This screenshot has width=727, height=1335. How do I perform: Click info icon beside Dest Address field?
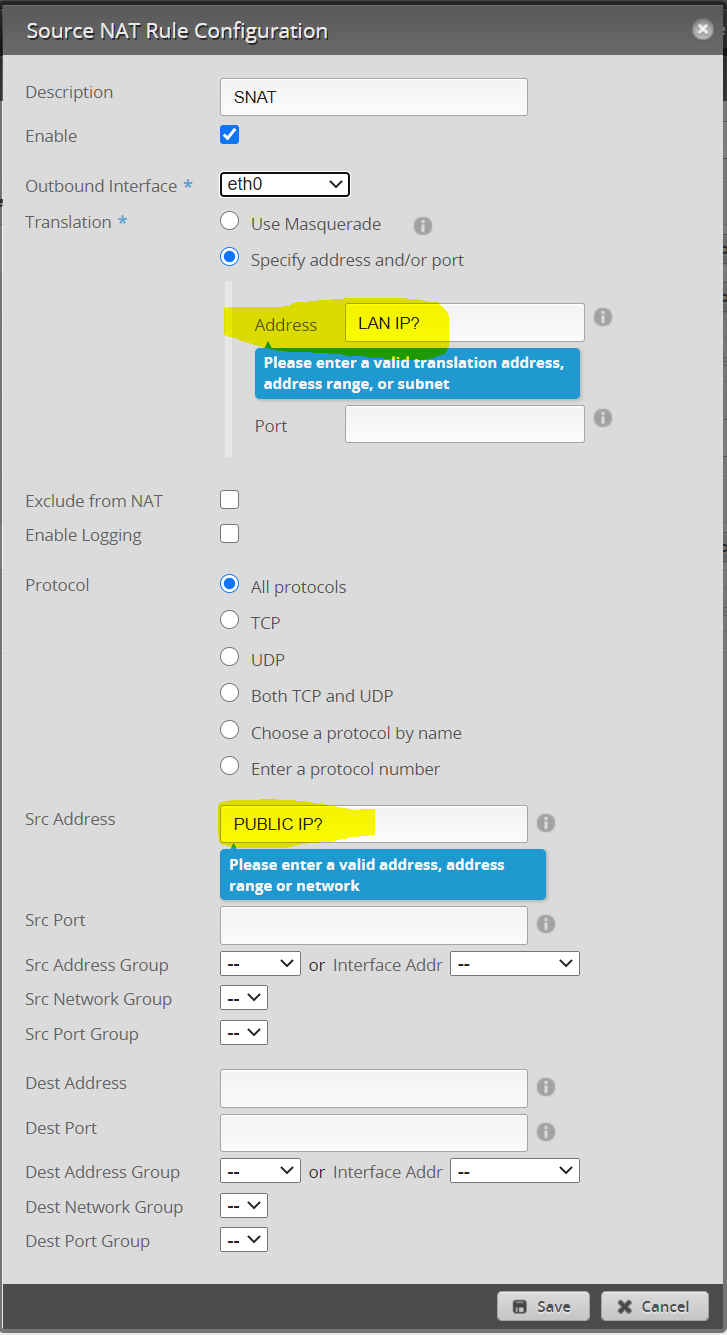pyautogui.click(x=546, y=1087)
